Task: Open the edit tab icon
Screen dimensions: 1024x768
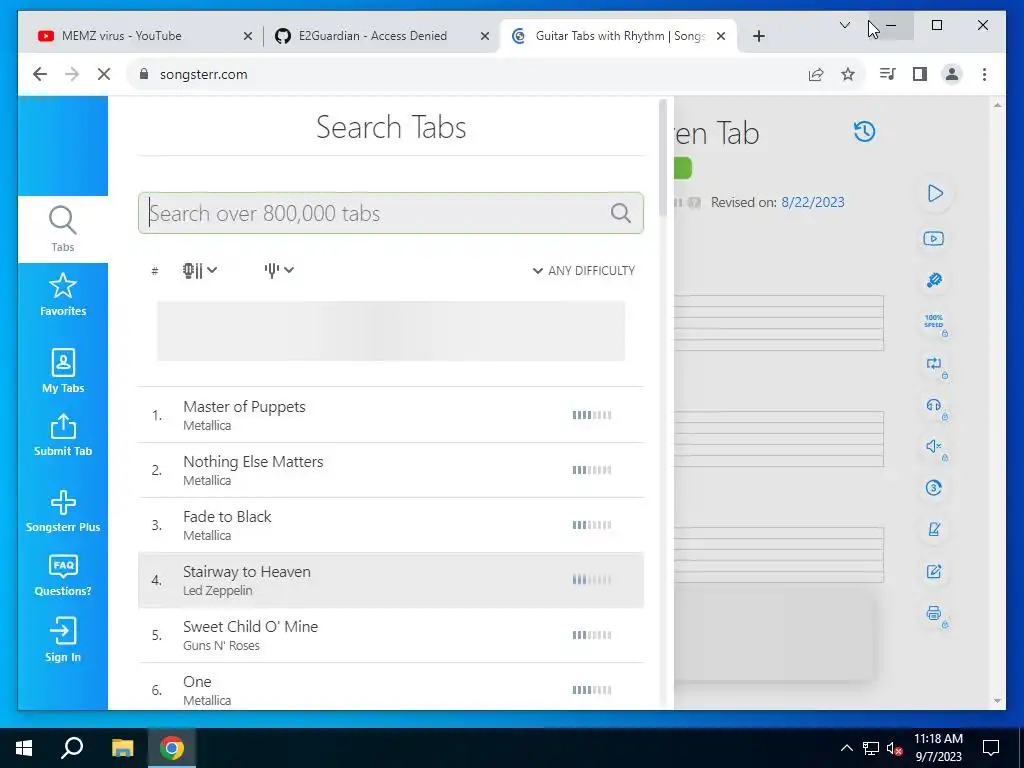Action: pos(934,571)
